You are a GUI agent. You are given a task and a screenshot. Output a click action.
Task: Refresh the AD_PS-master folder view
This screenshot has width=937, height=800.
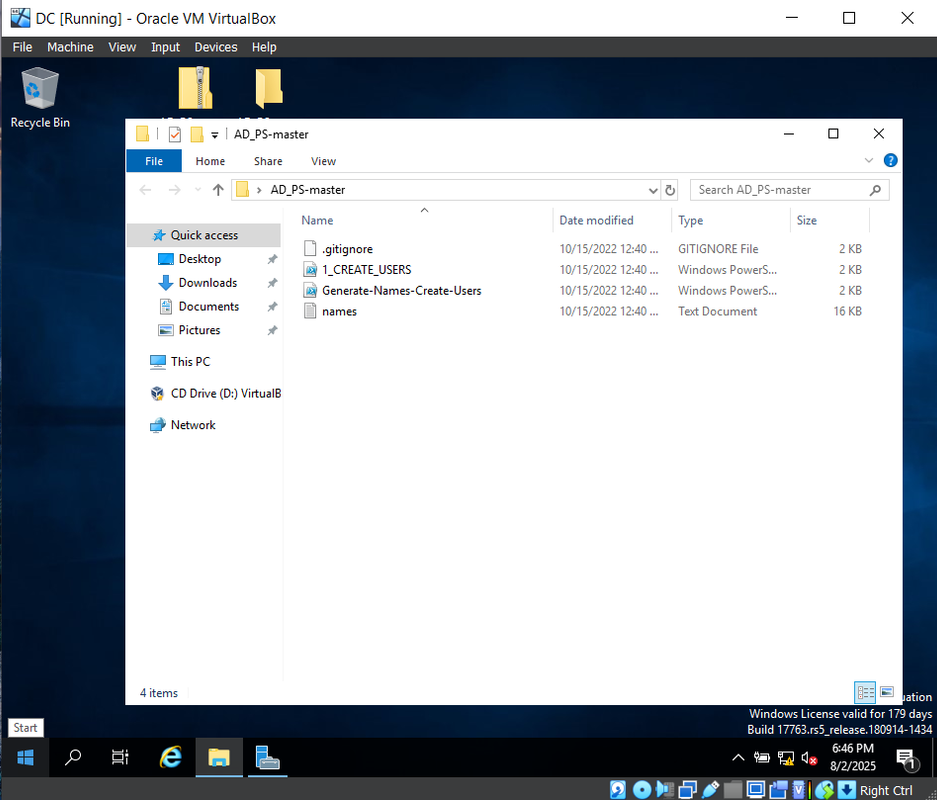point(670,190)
